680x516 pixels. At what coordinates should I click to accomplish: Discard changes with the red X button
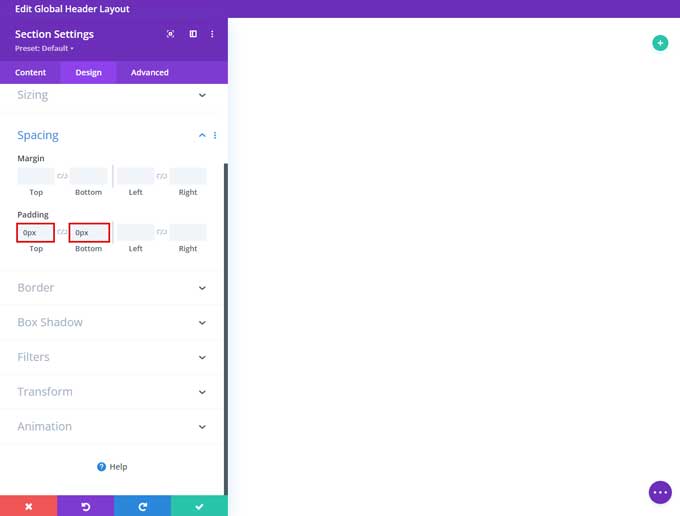point(28,506)
